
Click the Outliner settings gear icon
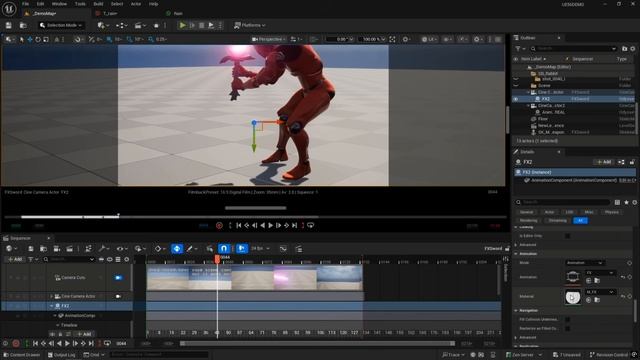click(x=633, y=49)
